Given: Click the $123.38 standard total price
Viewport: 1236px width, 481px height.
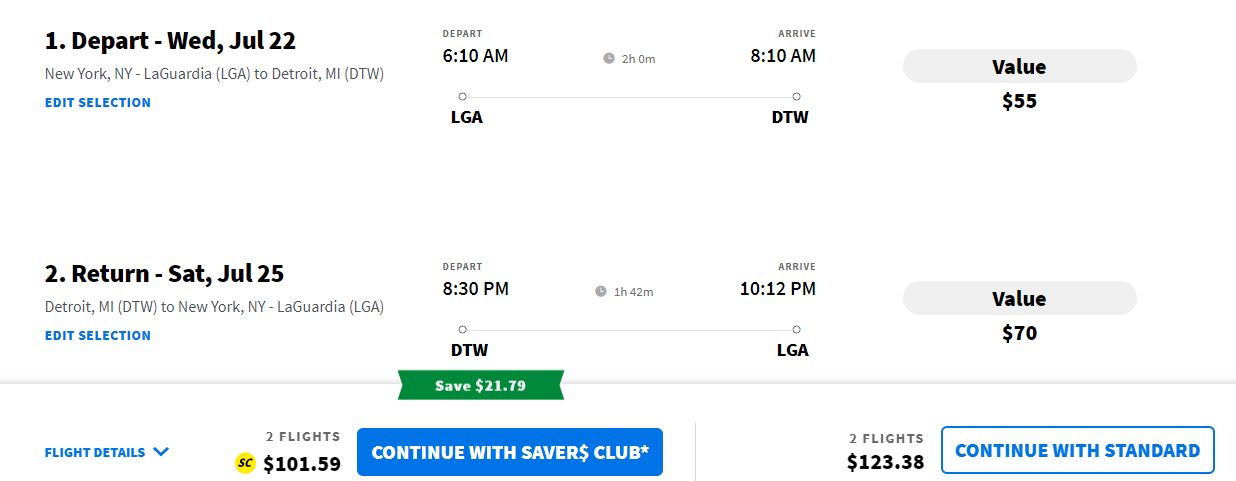Looking at the screenshot, I should coord(885,462).
